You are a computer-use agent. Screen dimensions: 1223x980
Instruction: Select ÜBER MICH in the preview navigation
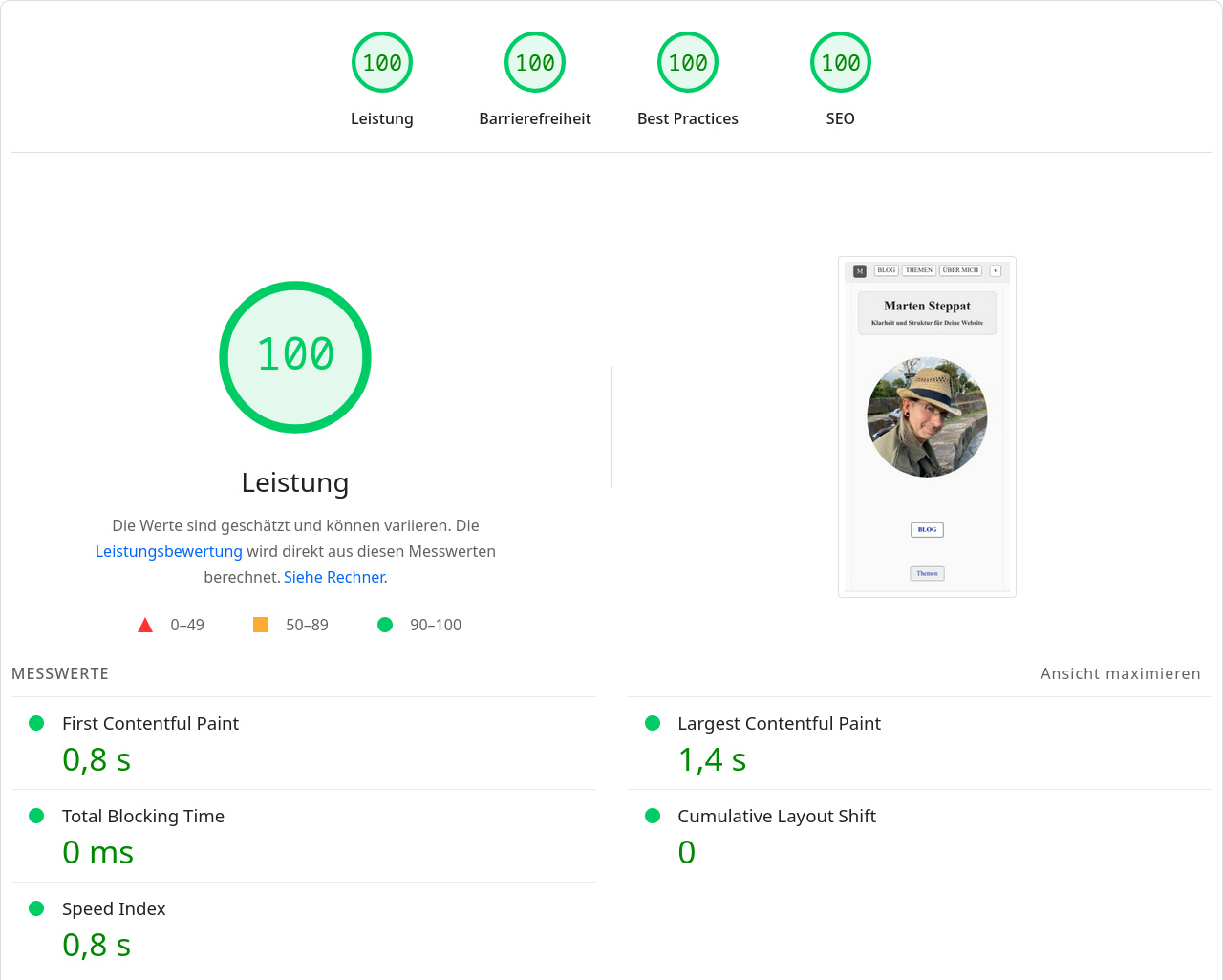[958, 270]
